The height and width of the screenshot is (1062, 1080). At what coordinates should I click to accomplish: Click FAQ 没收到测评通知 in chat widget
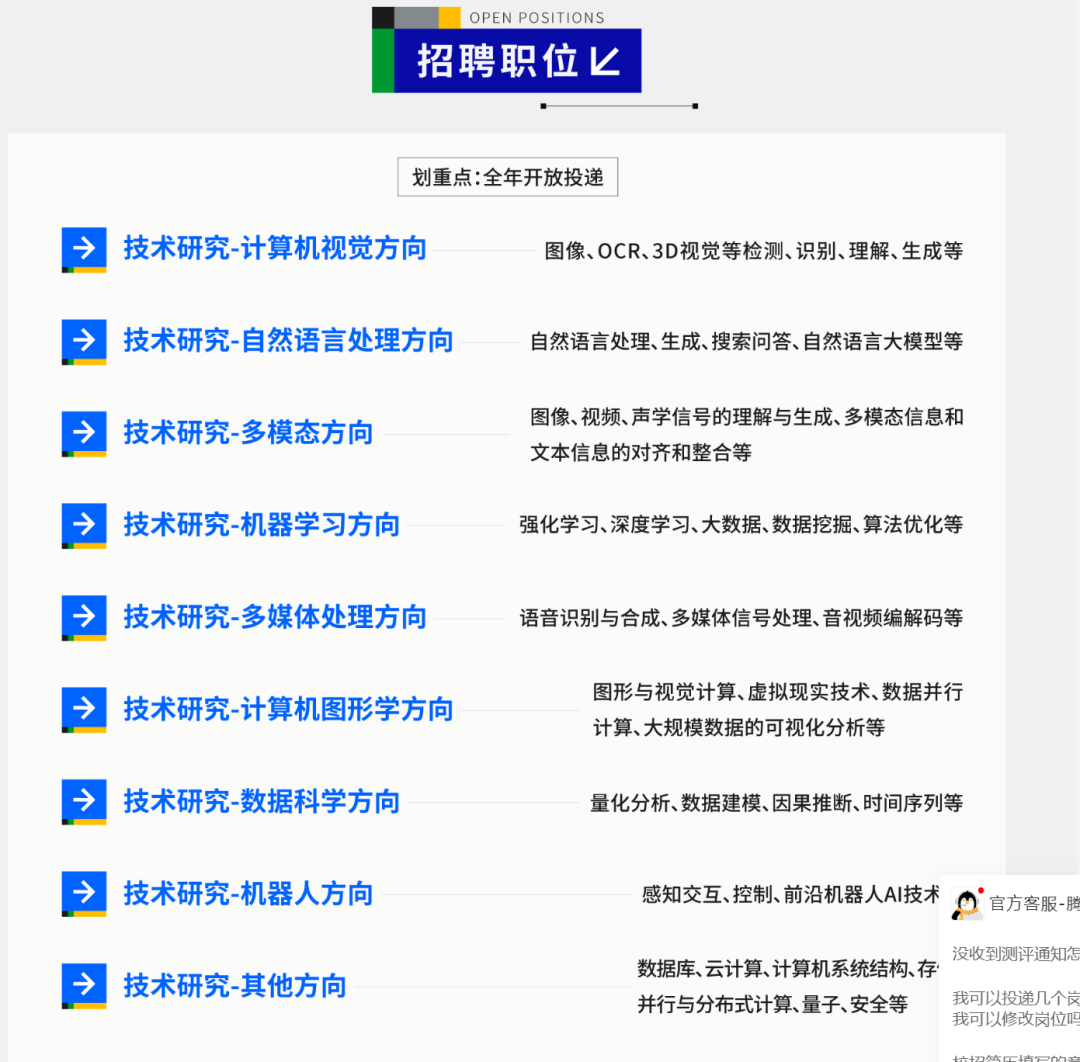click(x=1015, y=954)
